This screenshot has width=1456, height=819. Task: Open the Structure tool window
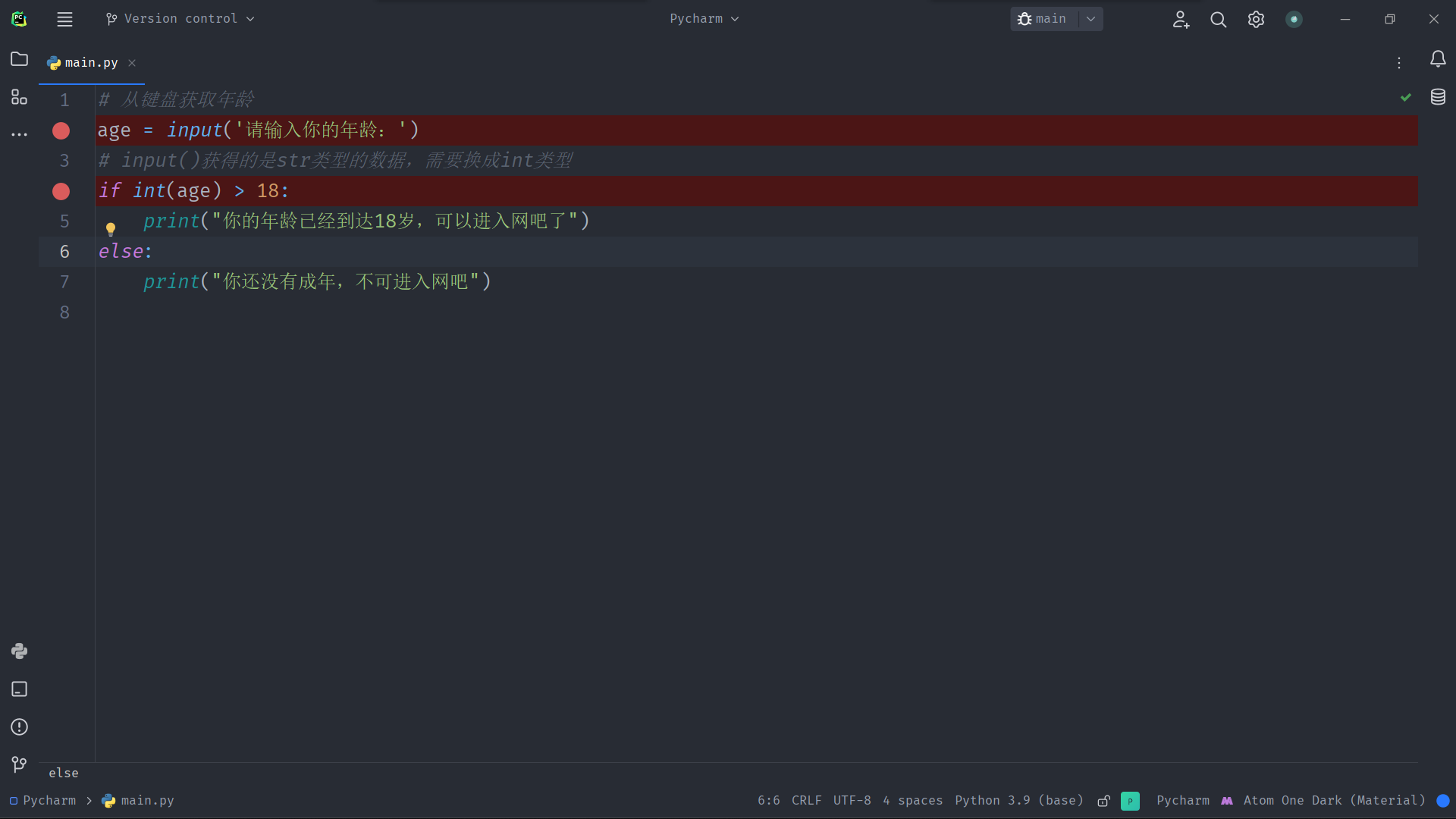coord(19,97)
